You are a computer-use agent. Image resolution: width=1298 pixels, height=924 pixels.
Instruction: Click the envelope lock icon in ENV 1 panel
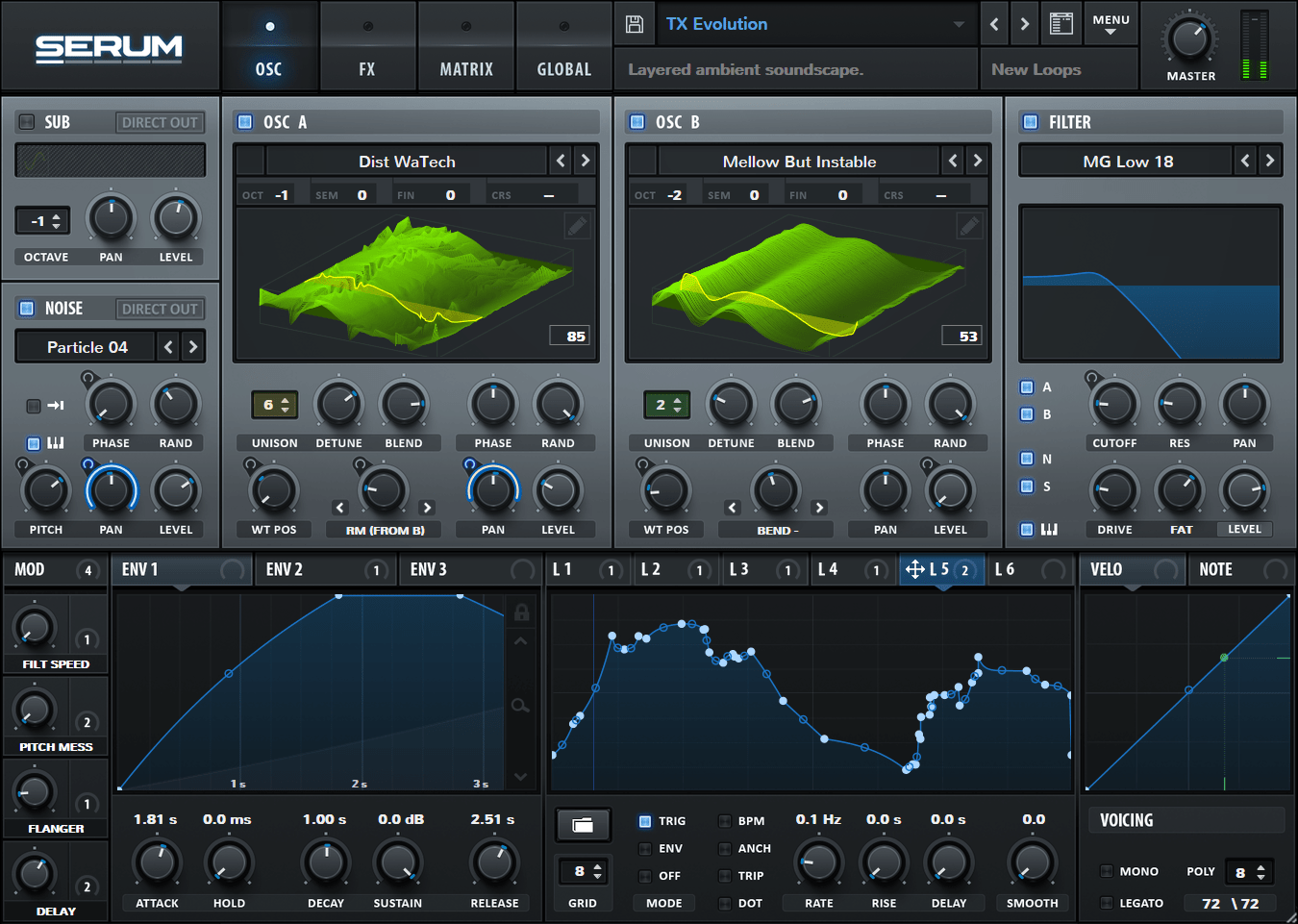521,612
